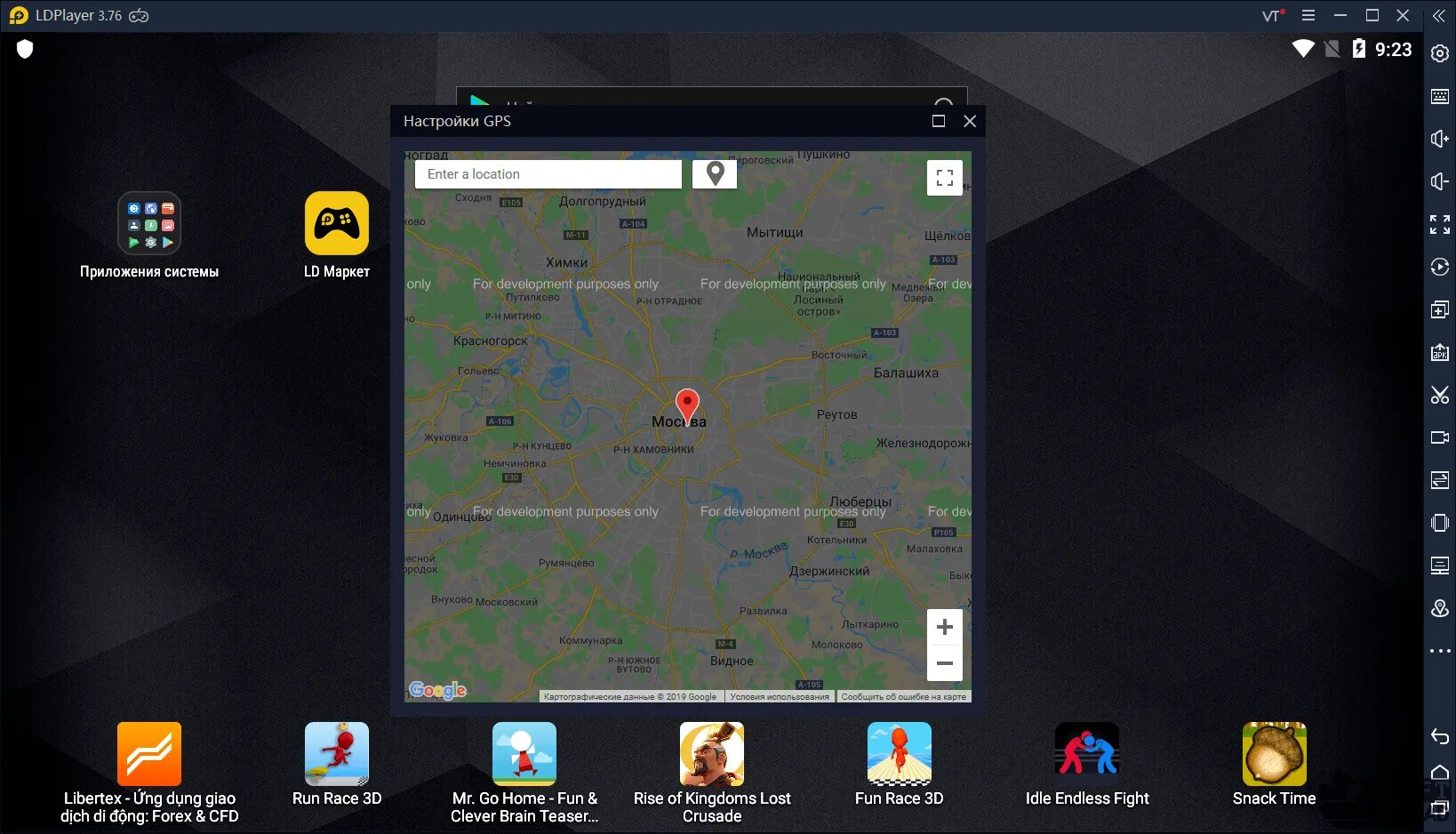
Task: Close the Настройки GPS dialog
Action: (x=970, y=121)
